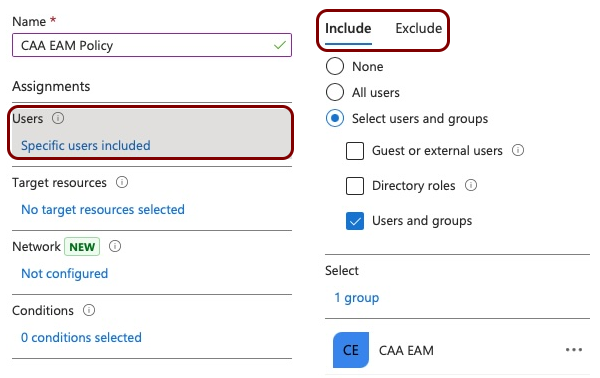This screenshot has width=600, height=378.
Task: Uncheck the Users and groups checkbox
Action: coord(355,221)
